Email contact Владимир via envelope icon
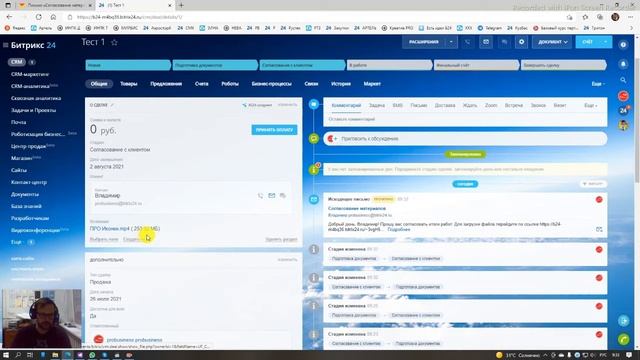640x360 pixels. pyautogui.click(x=271, y=196)
